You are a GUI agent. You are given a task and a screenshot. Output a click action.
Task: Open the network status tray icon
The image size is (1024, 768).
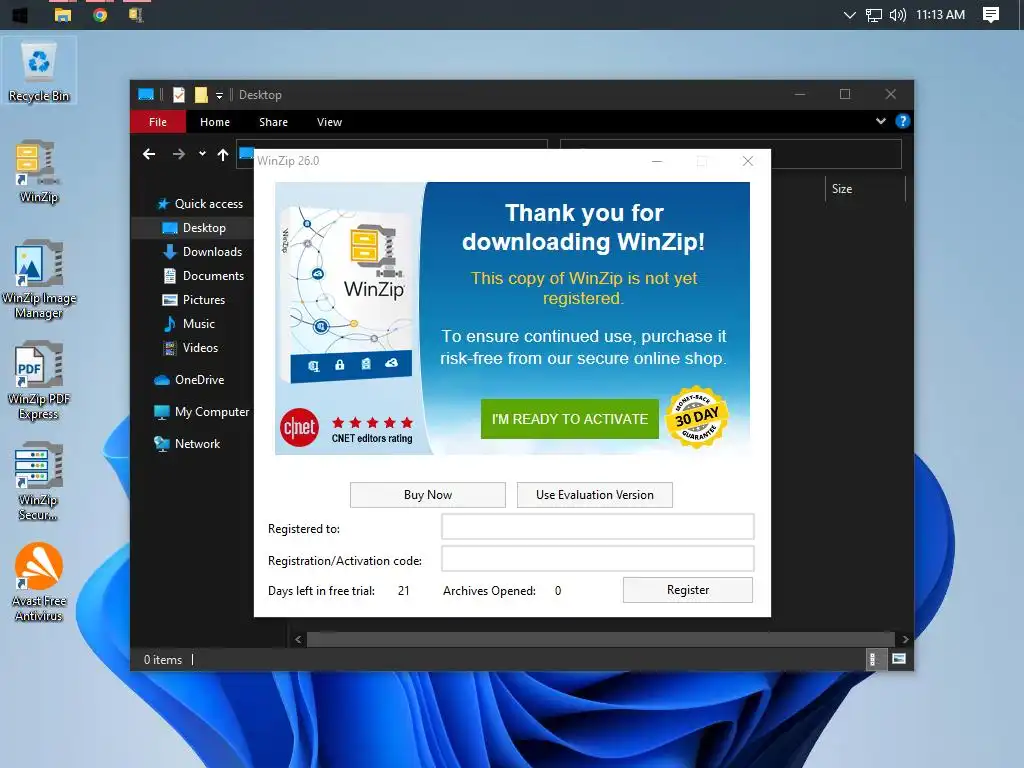(874, 15)
